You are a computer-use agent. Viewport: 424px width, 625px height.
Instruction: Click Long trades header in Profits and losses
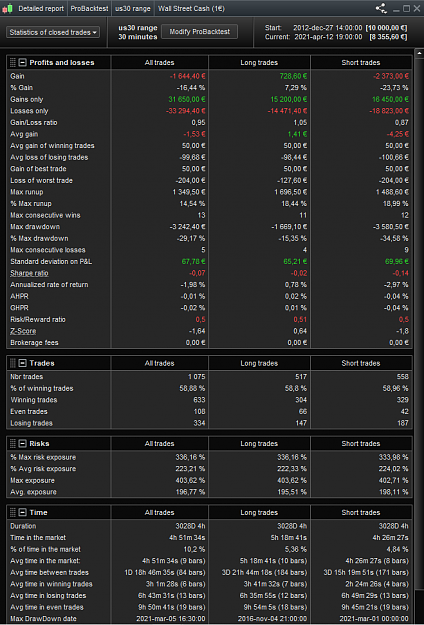pos(259,63)
